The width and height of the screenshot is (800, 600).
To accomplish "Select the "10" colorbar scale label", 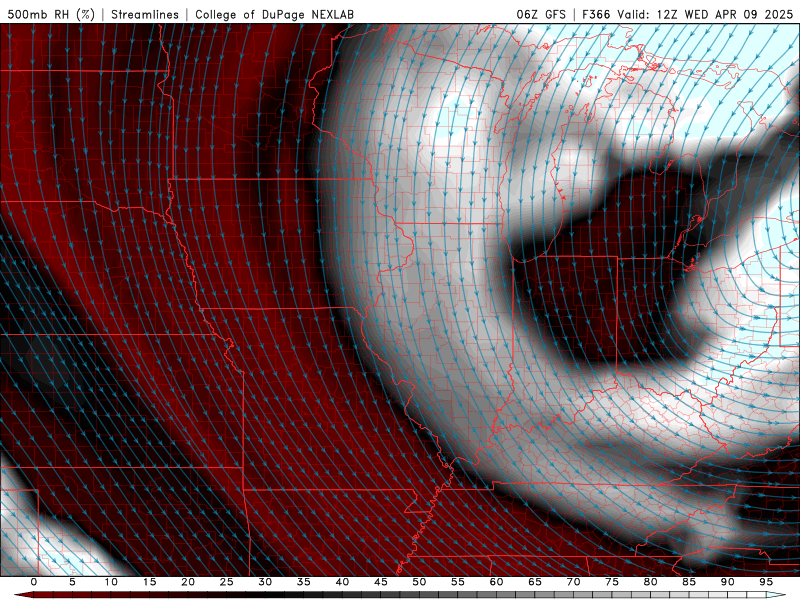I will click(111, 582).
